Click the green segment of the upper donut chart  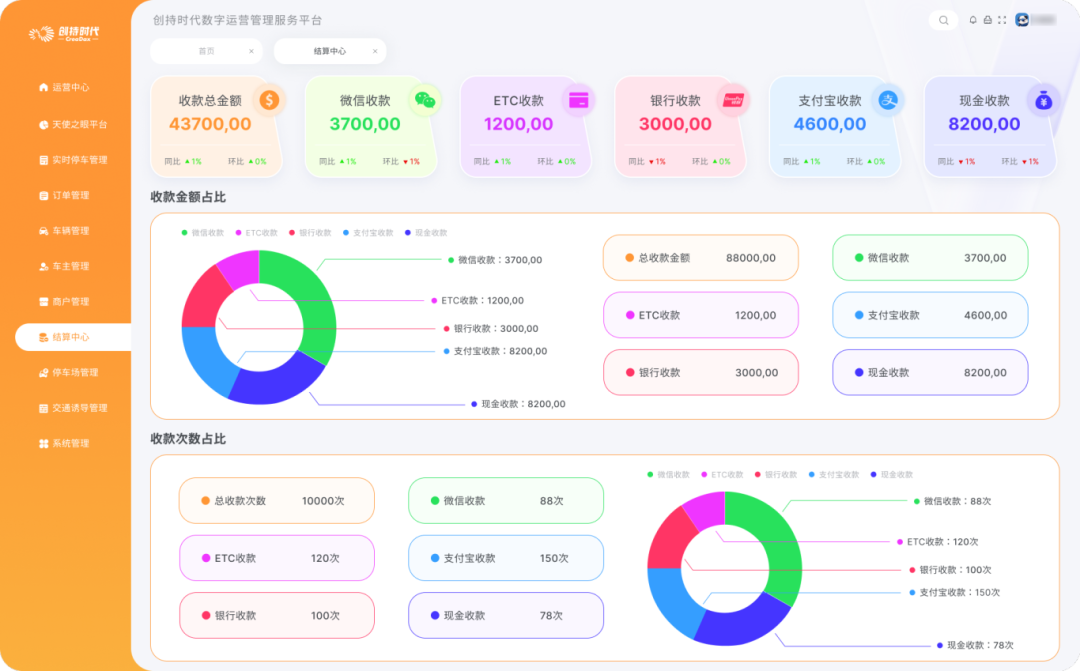pyautogui.click(x=312, y=300)
